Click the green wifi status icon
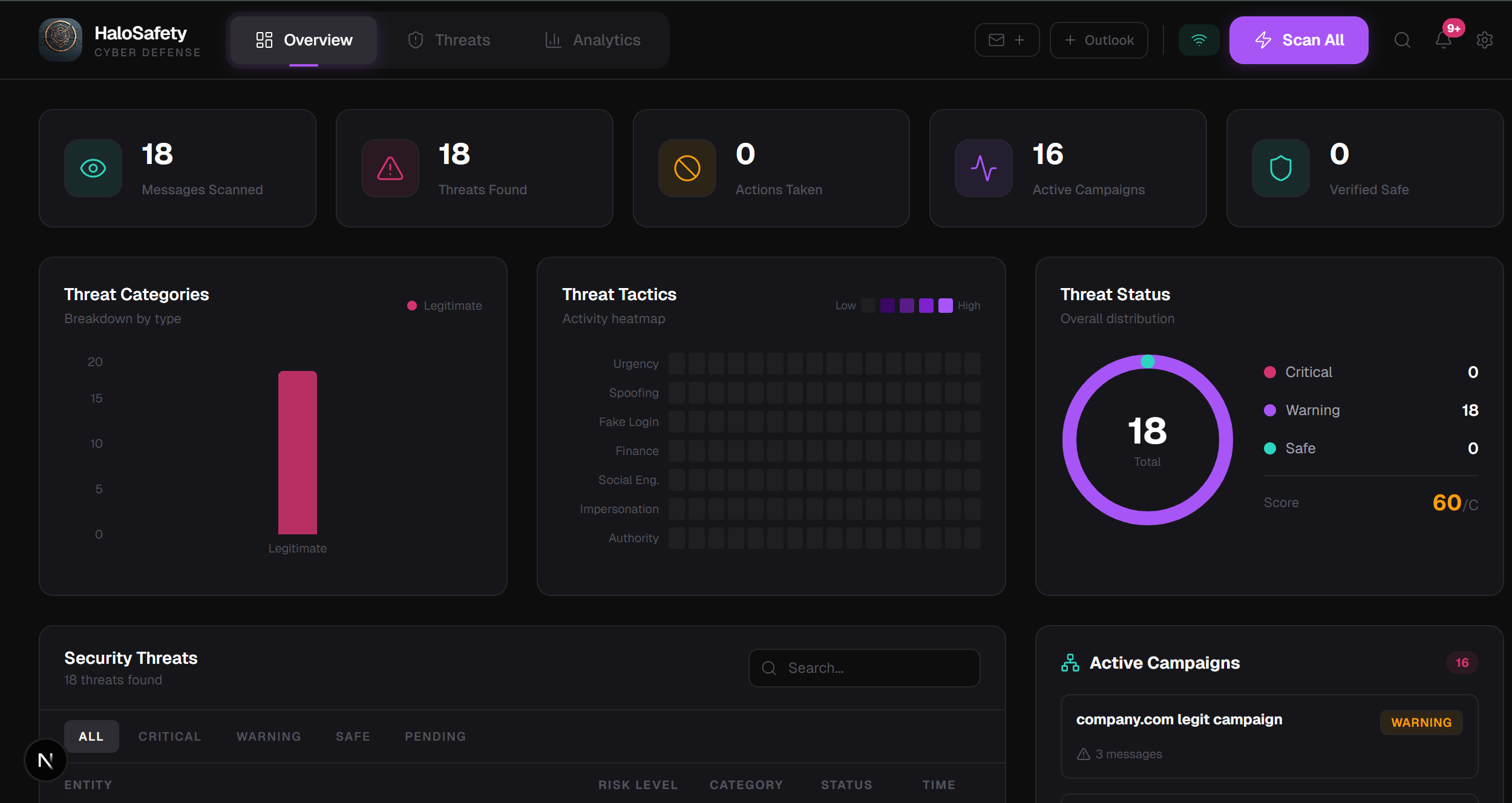Image resolution: width=1512 pixels, height=803 pixels. [1199, 40]
